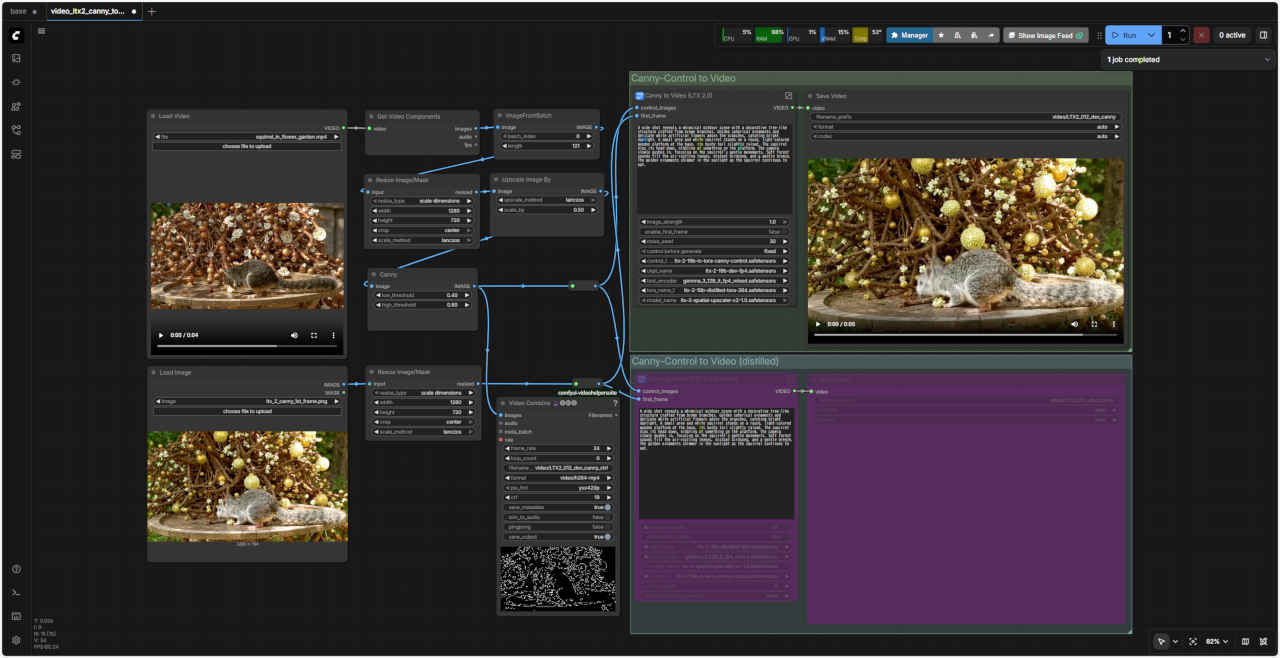Play the Save Video output preview
The width and height of the screenshot is (1280, 658).
click(818, 324)
